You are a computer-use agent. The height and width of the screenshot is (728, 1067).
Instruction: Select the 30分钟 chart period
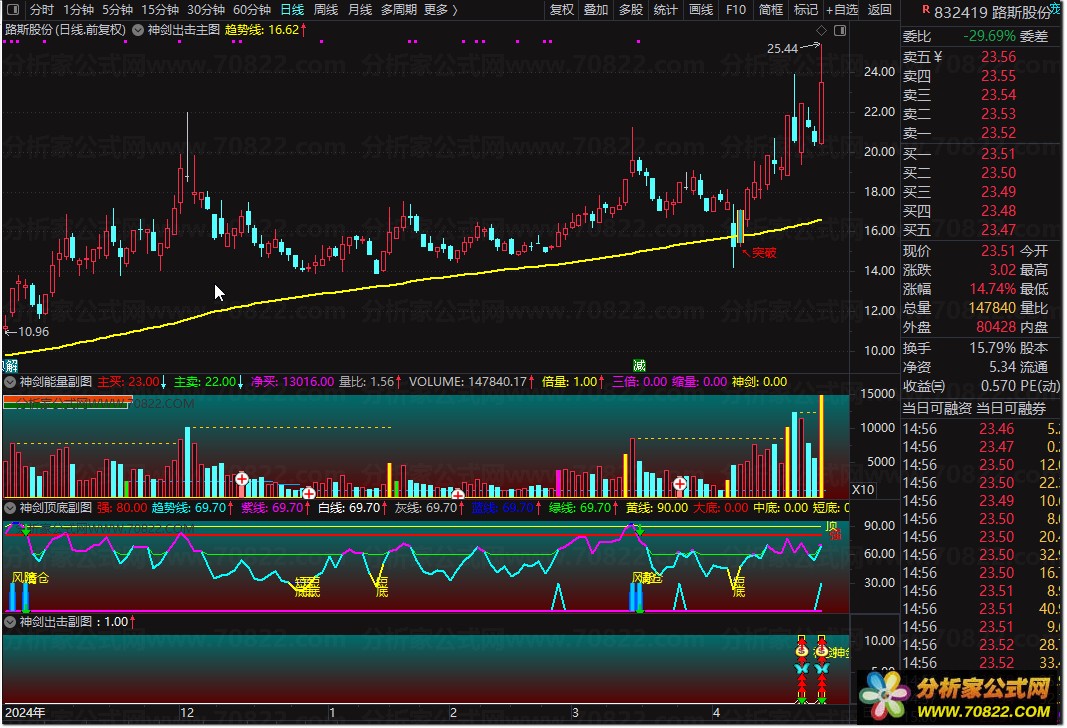[206, 10]
